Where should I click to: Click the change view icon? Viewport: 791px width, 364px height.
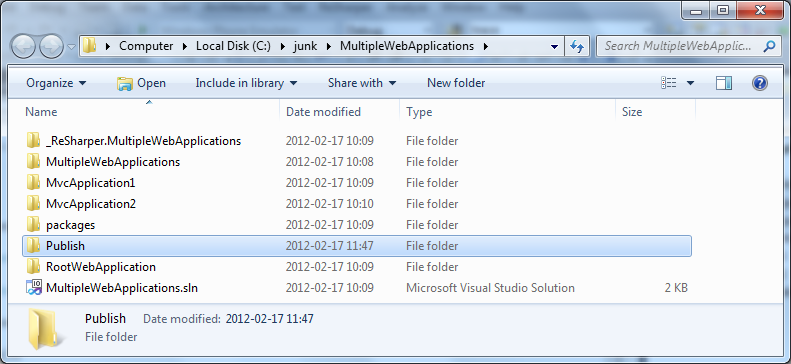tap(668, 83)
